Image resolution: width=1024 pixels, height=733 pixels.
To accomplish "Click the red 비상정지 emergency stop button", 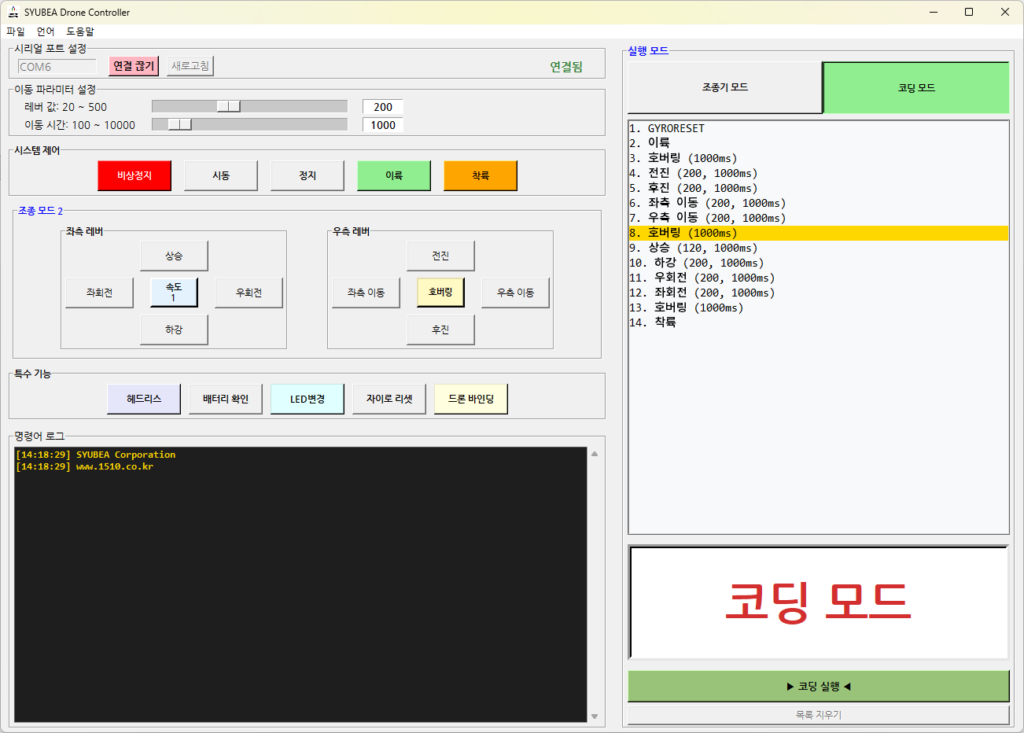I will 135,176.
